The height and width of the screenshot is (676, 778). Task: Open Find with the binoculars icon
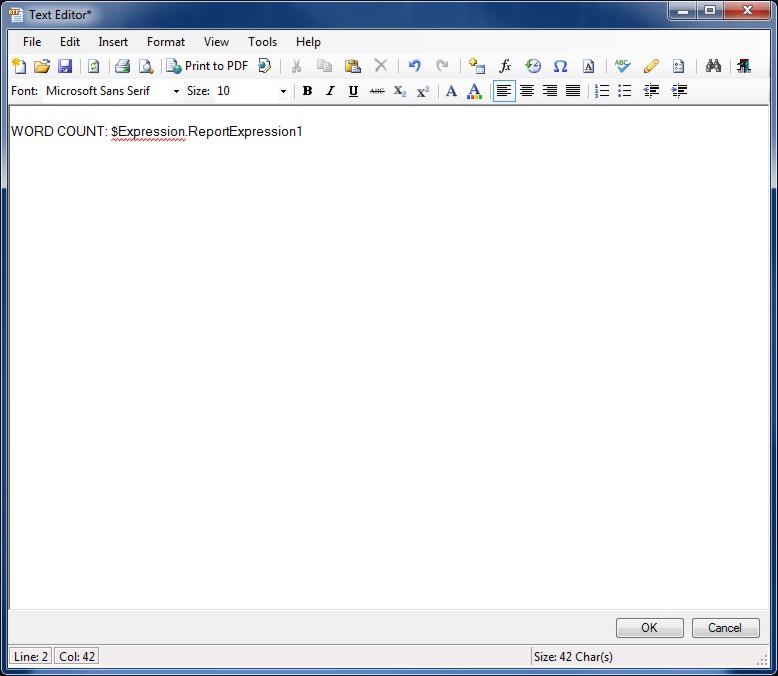coord(713,66)
